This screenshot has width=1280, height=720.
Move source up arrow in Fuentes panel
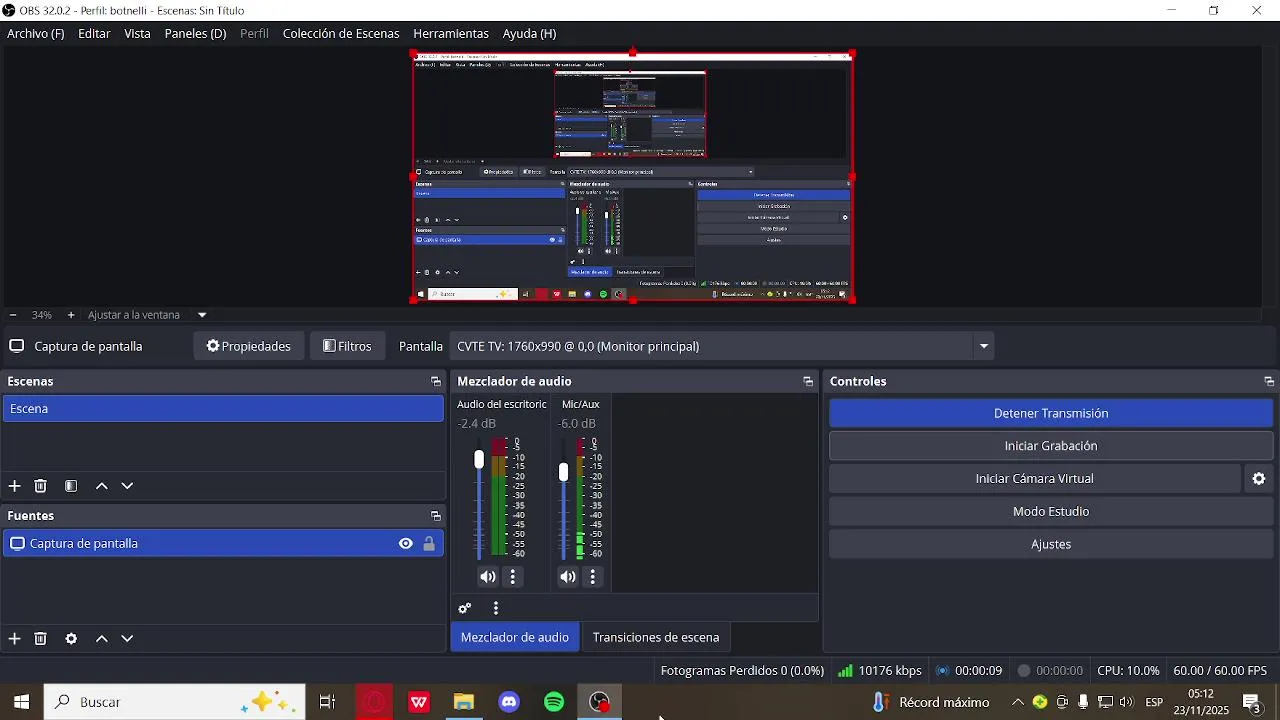101,639
